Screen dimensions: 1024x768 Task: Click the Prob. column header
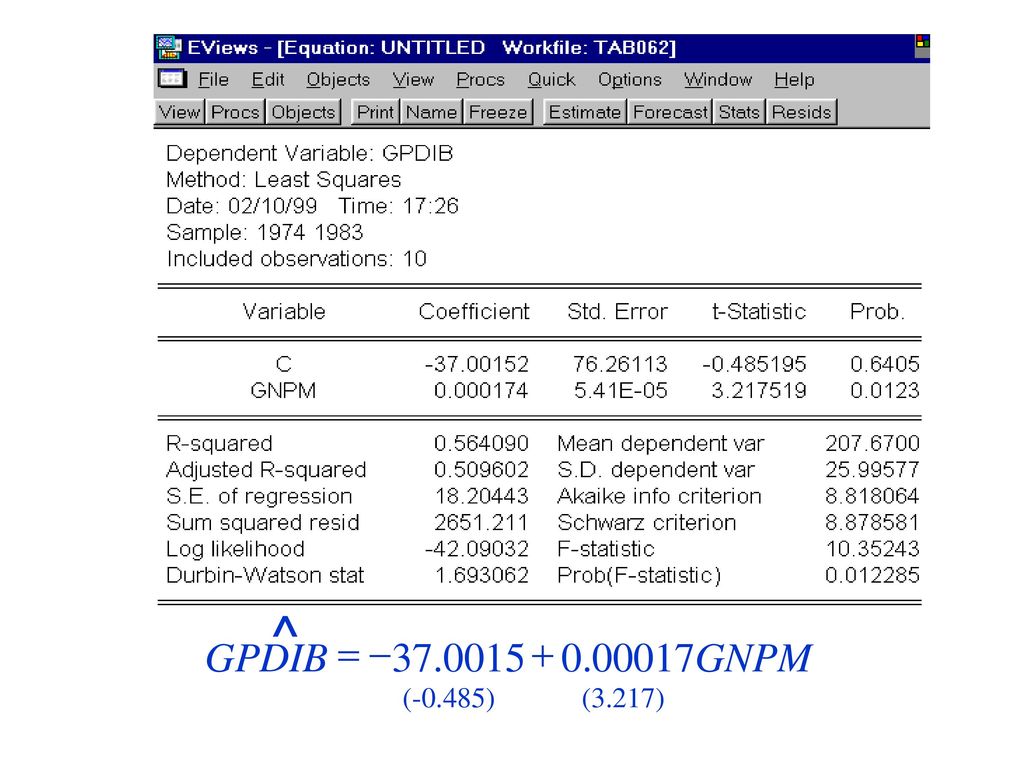tap(877, 312)
